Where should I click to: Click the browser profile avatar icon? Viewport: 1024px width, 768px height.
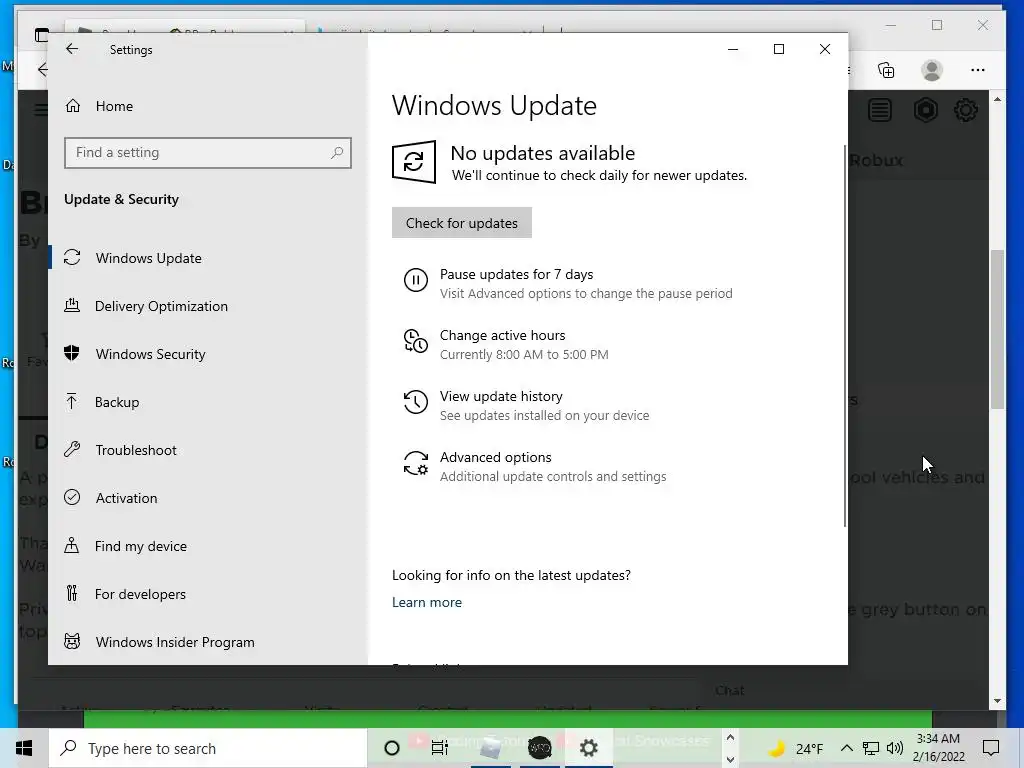[x=932, y=70]
